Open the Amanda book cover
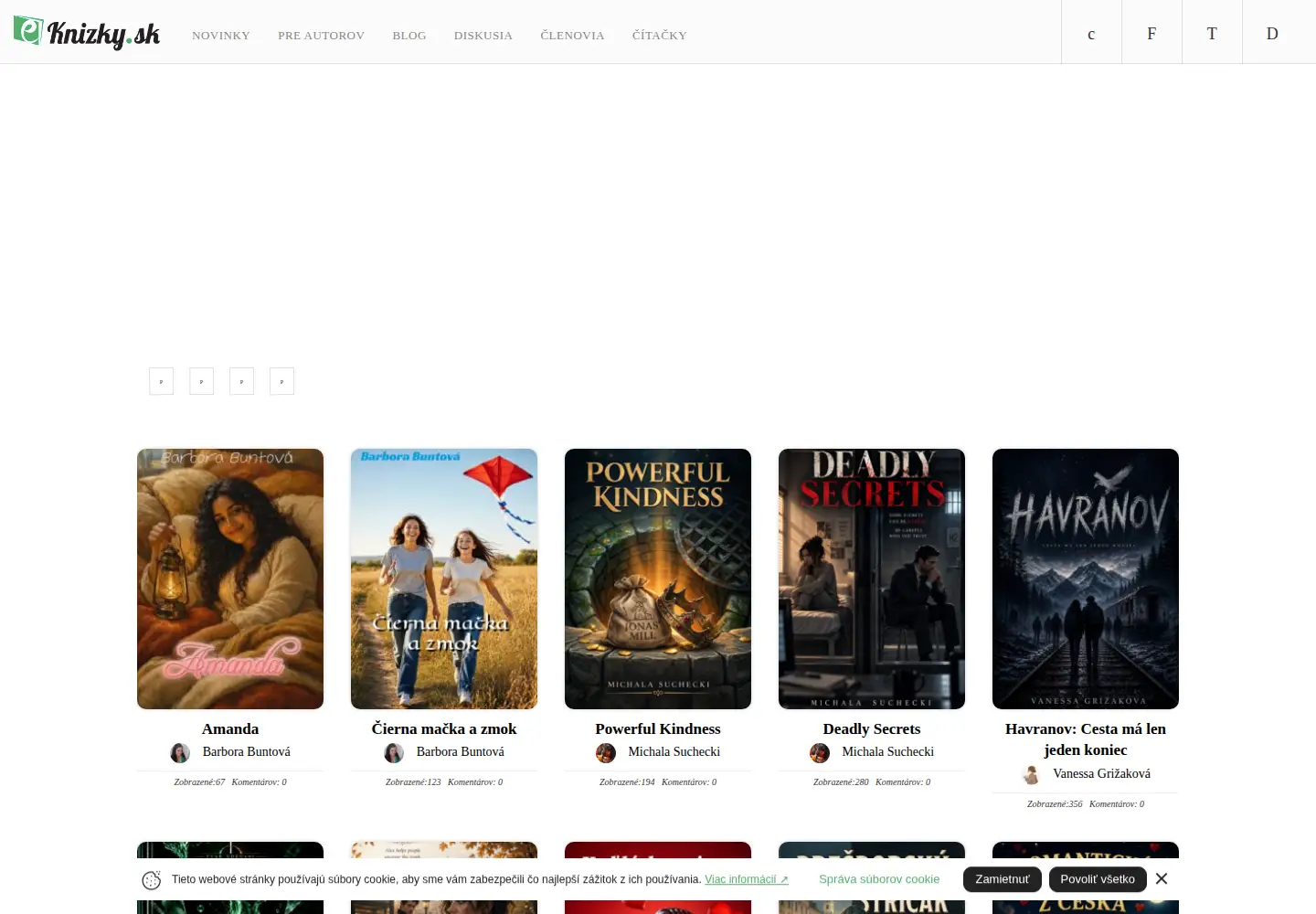The width and height of the screenshot is (1316, 914). click(x=230, y=579)
